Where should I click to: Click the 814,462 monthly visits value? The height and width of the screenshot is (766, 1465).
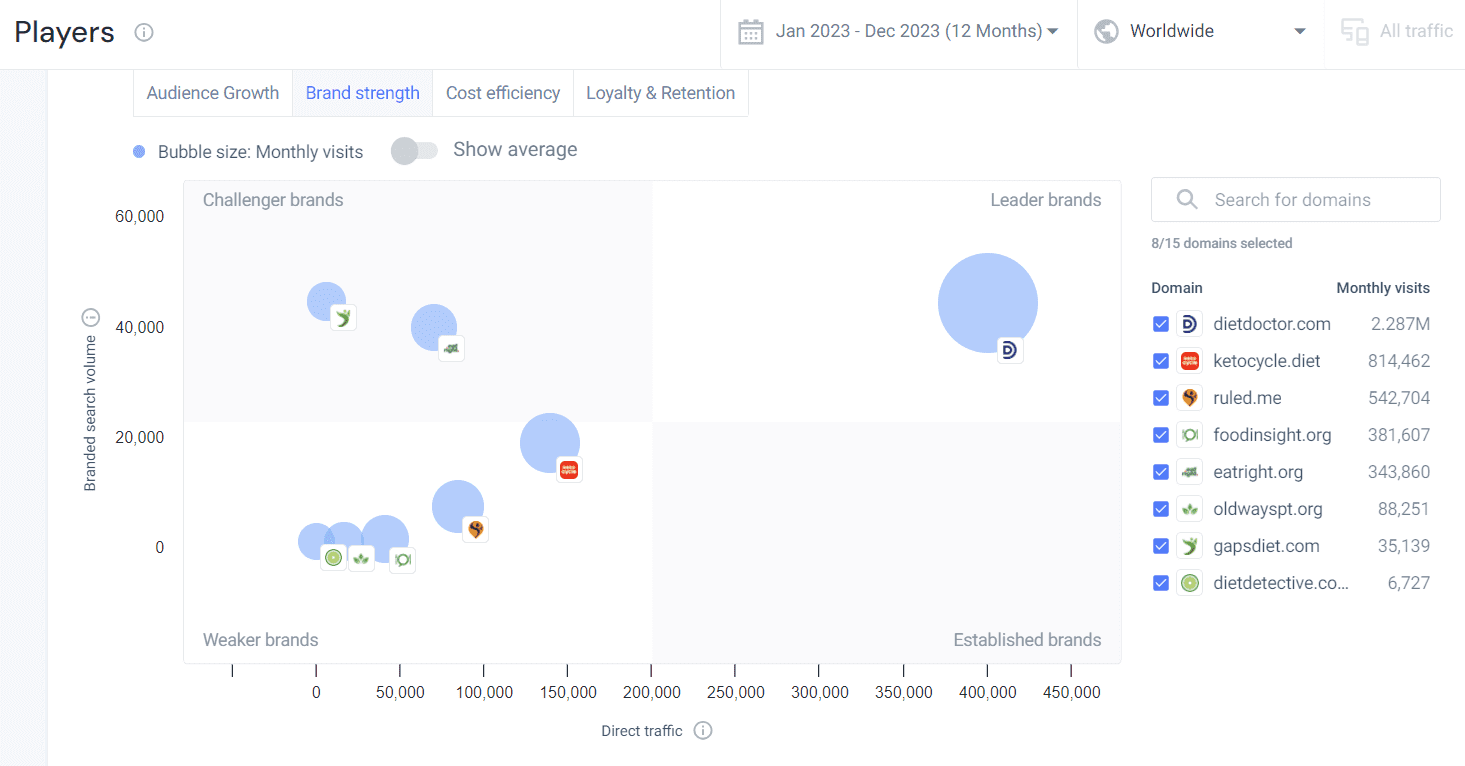[1399, 361]
